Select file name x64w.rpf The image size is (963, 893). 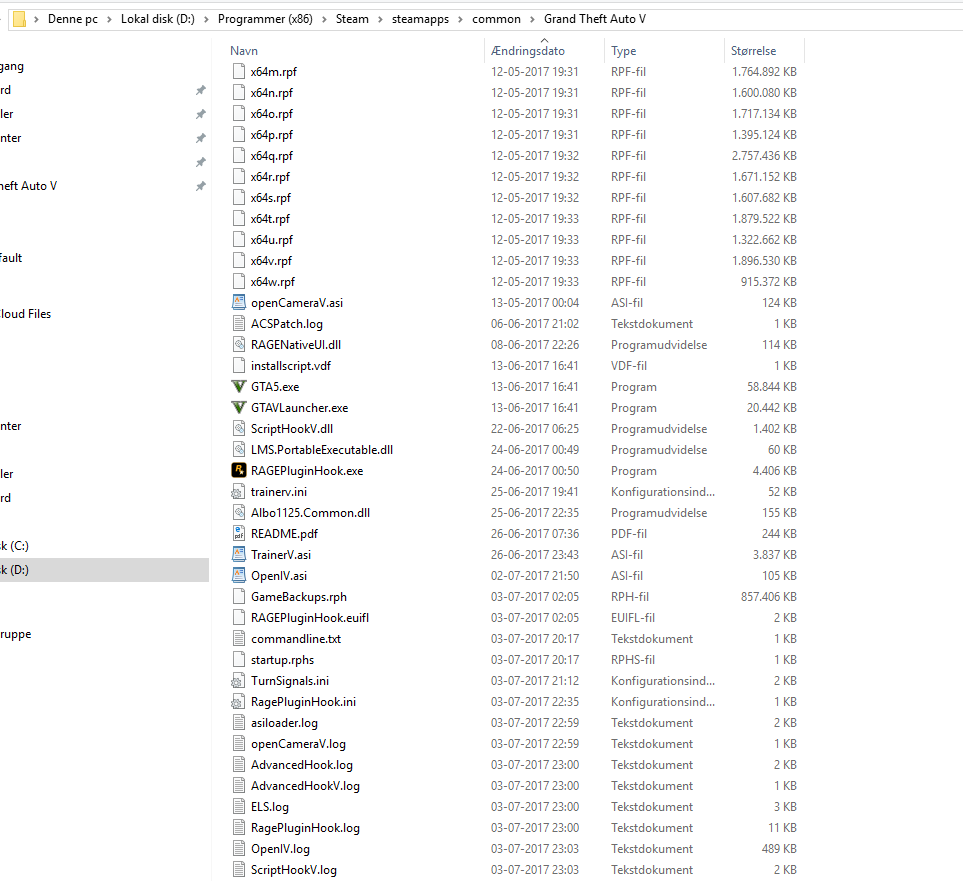point(273,282)
